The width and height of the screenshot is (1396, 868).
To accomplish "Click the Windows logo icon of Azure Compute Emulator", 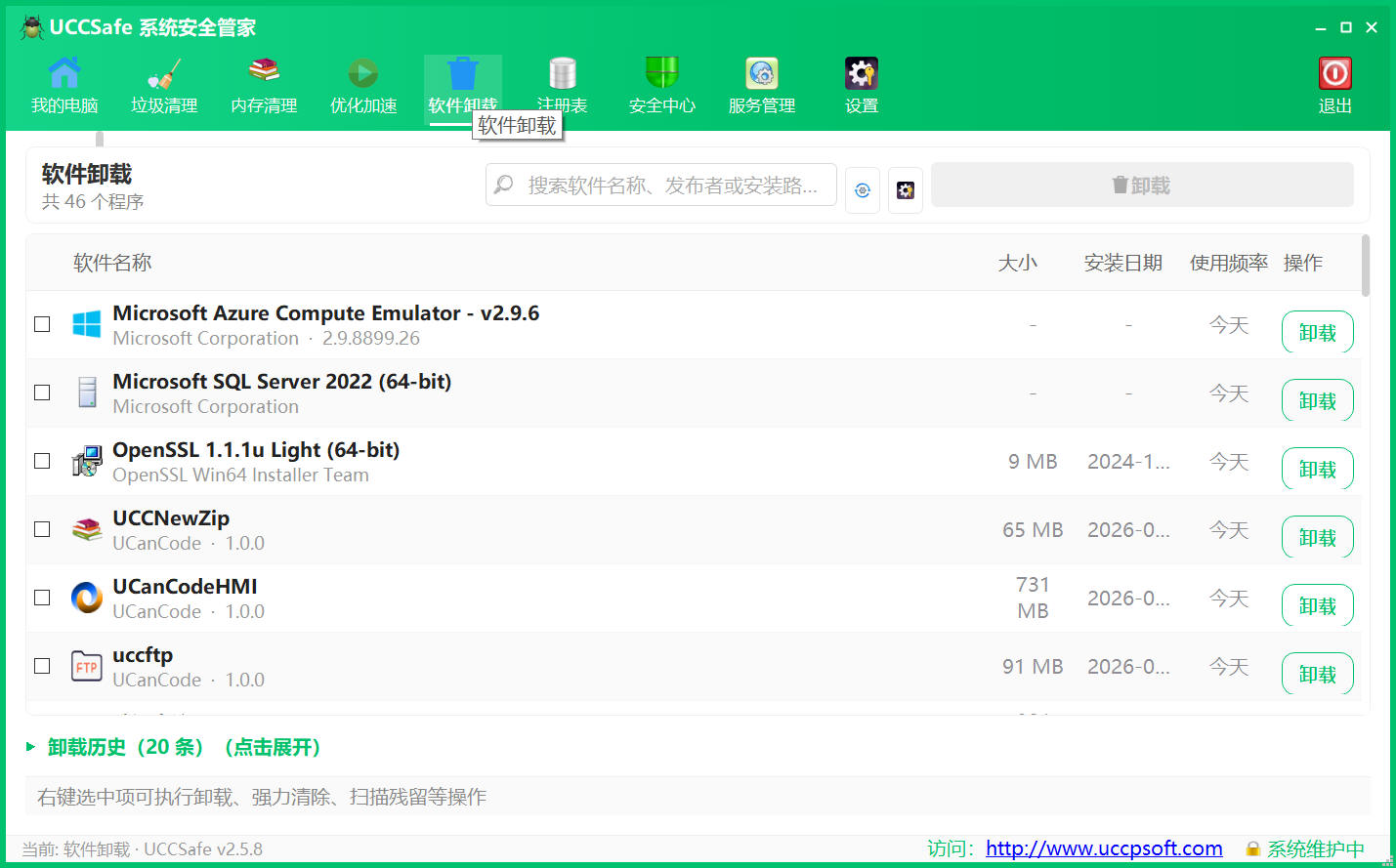I will [x=87, y=324].
